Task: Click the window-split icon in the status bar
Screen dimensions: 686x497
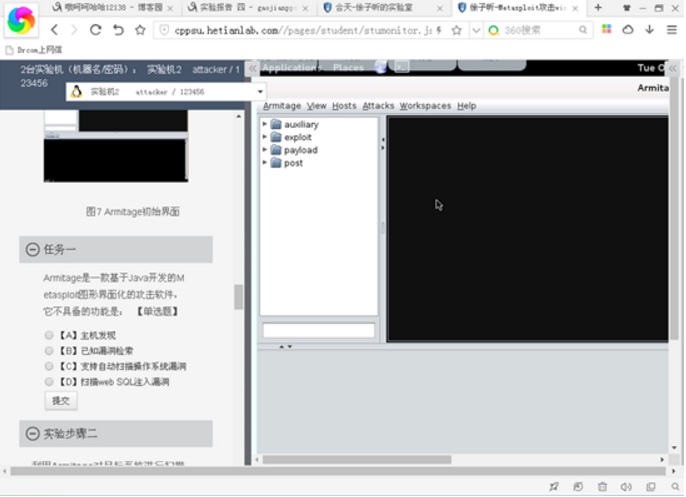Action: pyautogui.click(x=651, y=486)
